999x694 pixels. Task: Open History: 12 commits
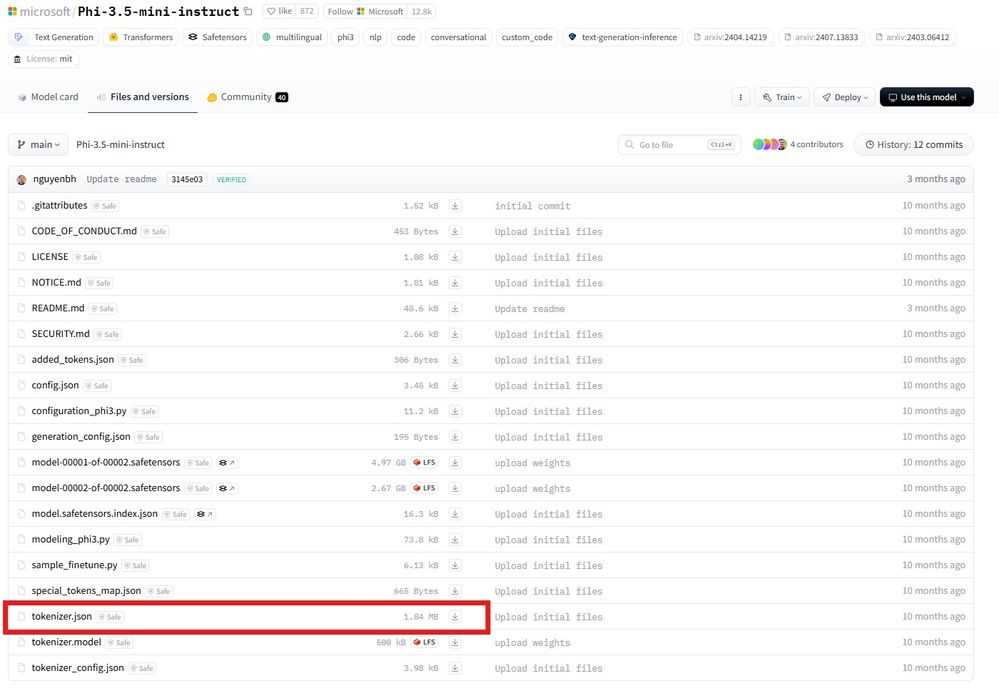click(x=913, y=145)
